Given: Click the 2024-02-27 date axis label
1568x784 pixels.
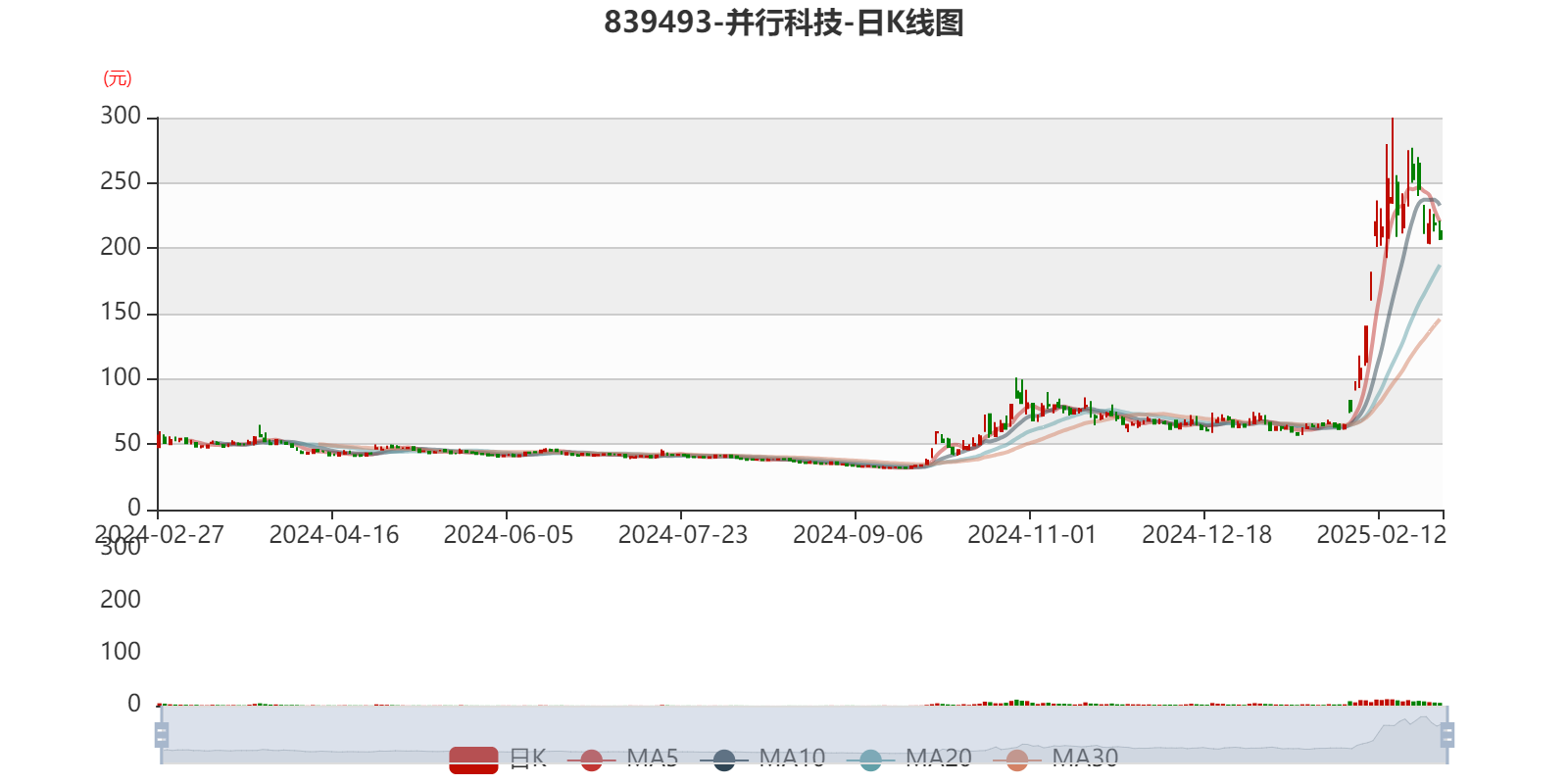Looking at the screenshot, I should [159, 535].
